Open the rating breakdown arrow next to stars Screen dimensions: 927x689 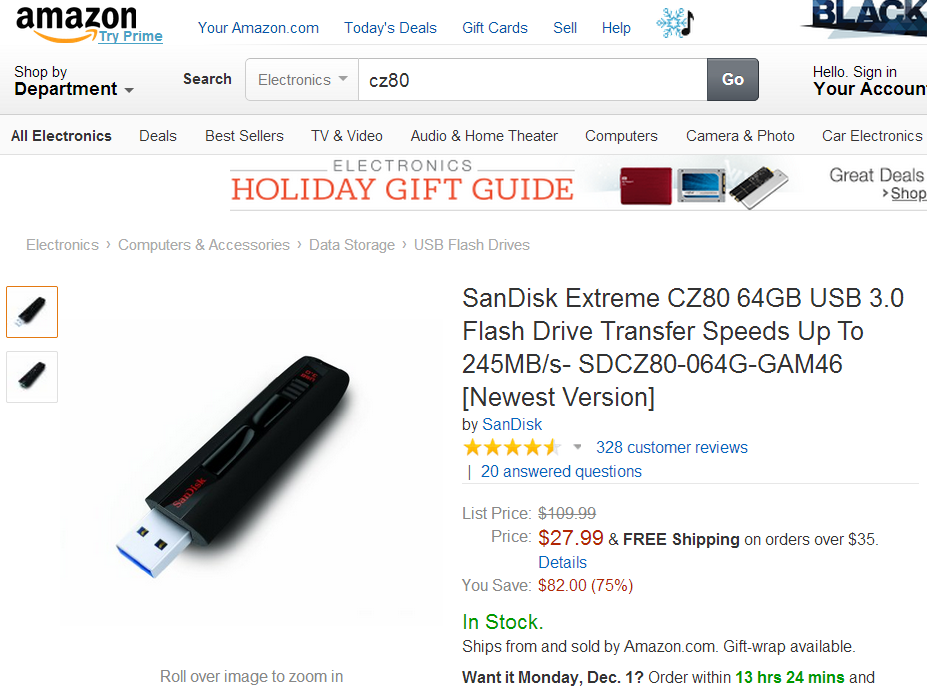tap(578, 447)
